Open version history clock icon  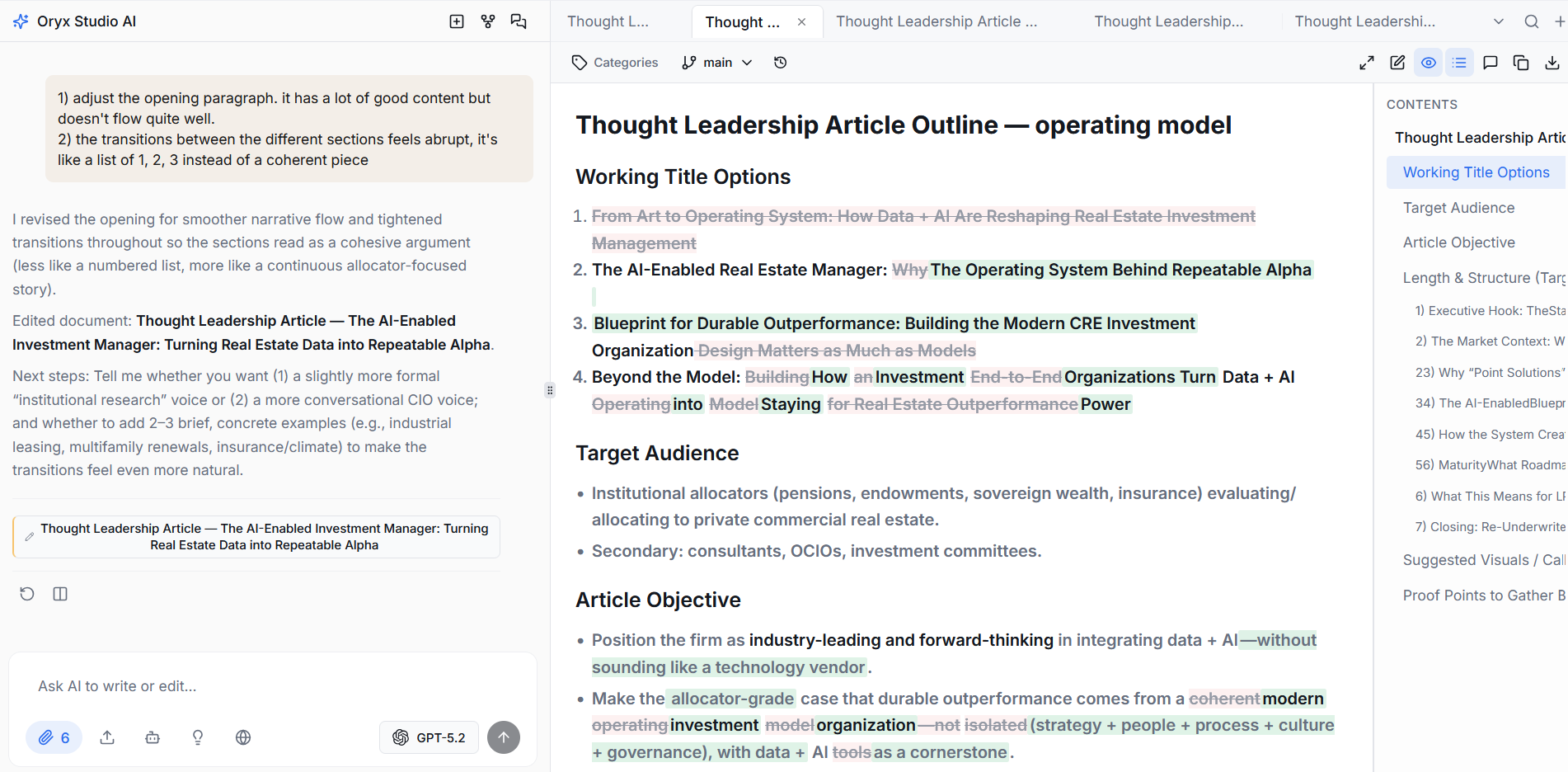pyautogui.click(x=780, y=63)
